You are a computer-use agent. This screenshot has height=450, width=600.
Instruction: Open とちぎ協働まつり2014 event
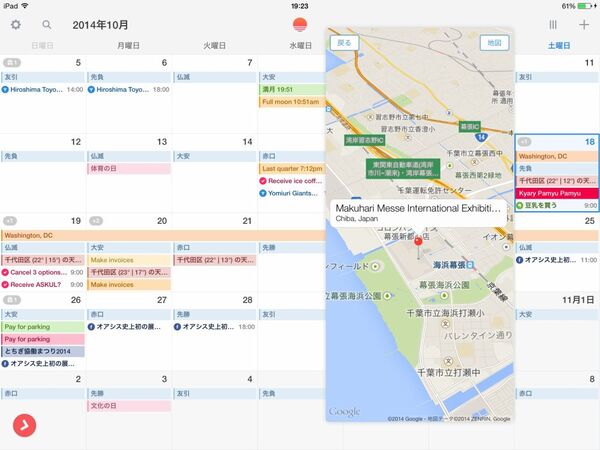pos(42,351)
